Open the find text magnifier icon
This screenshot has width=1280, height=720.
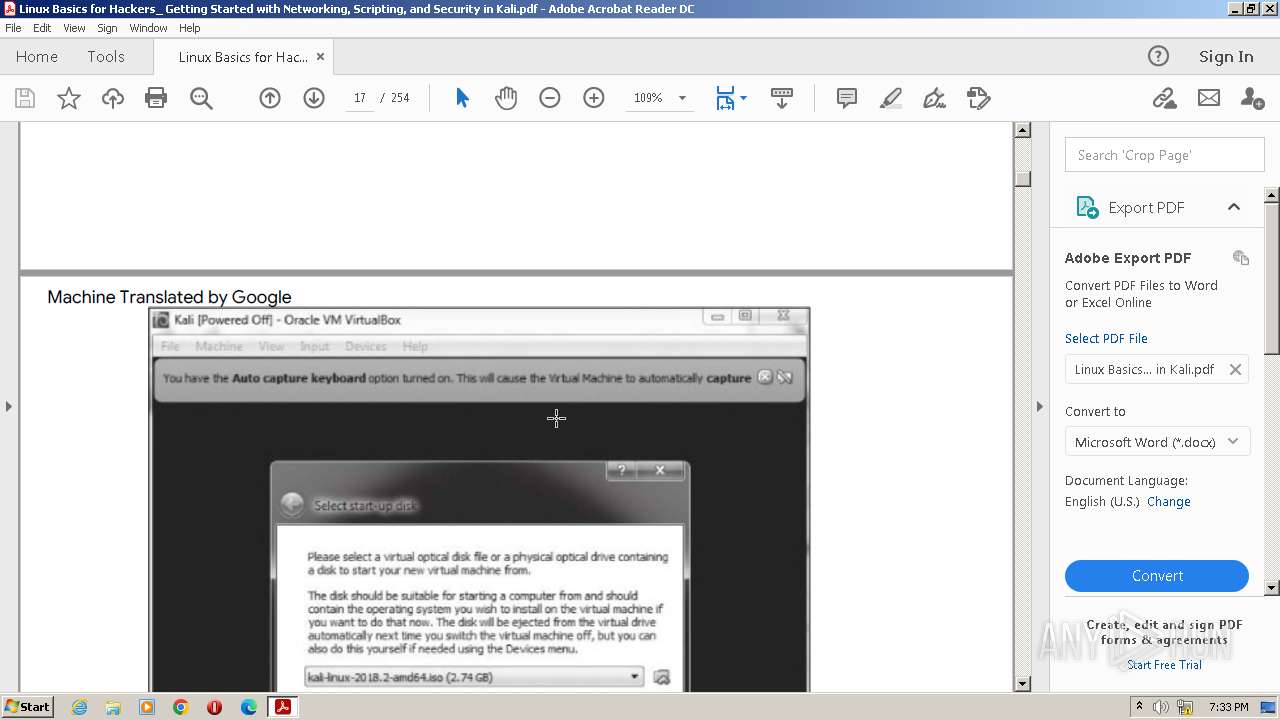pyautogui.click(x=201, y=98)
